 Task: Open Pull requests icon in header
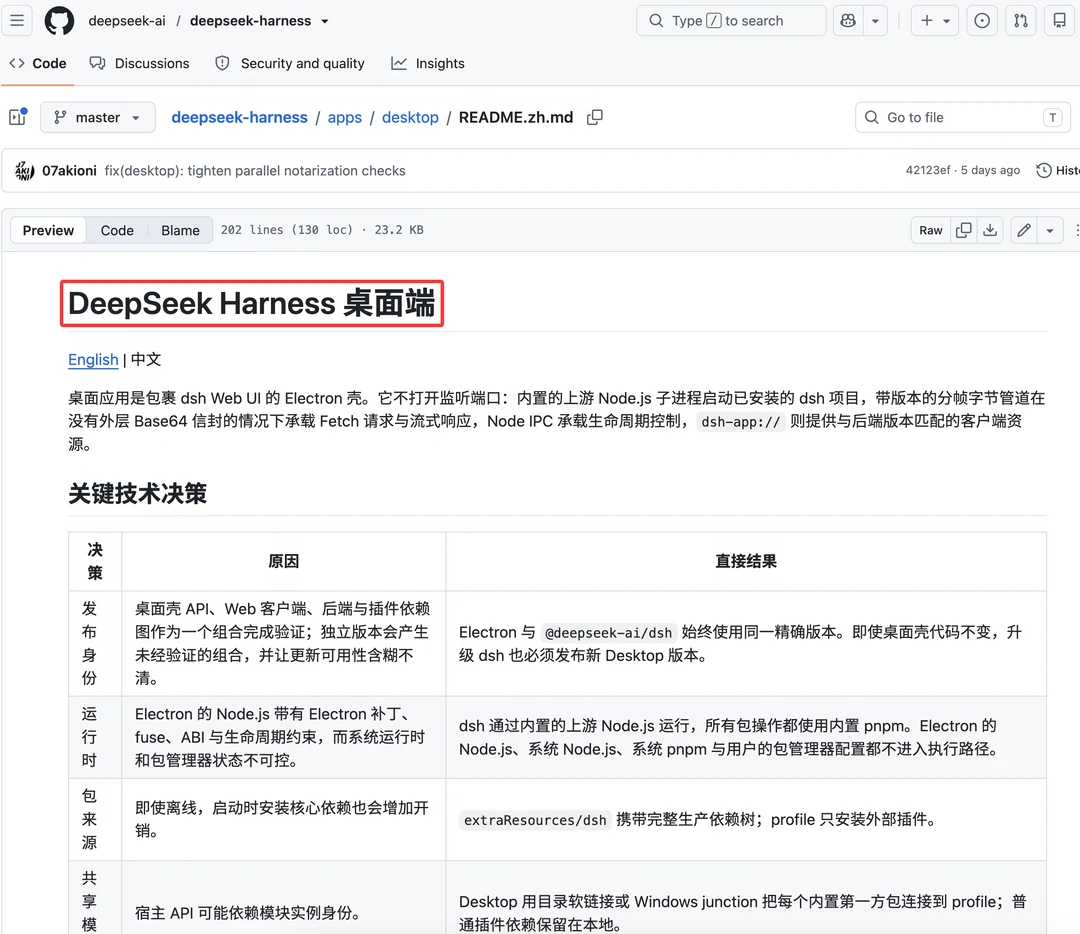(x=1021, y=21)
